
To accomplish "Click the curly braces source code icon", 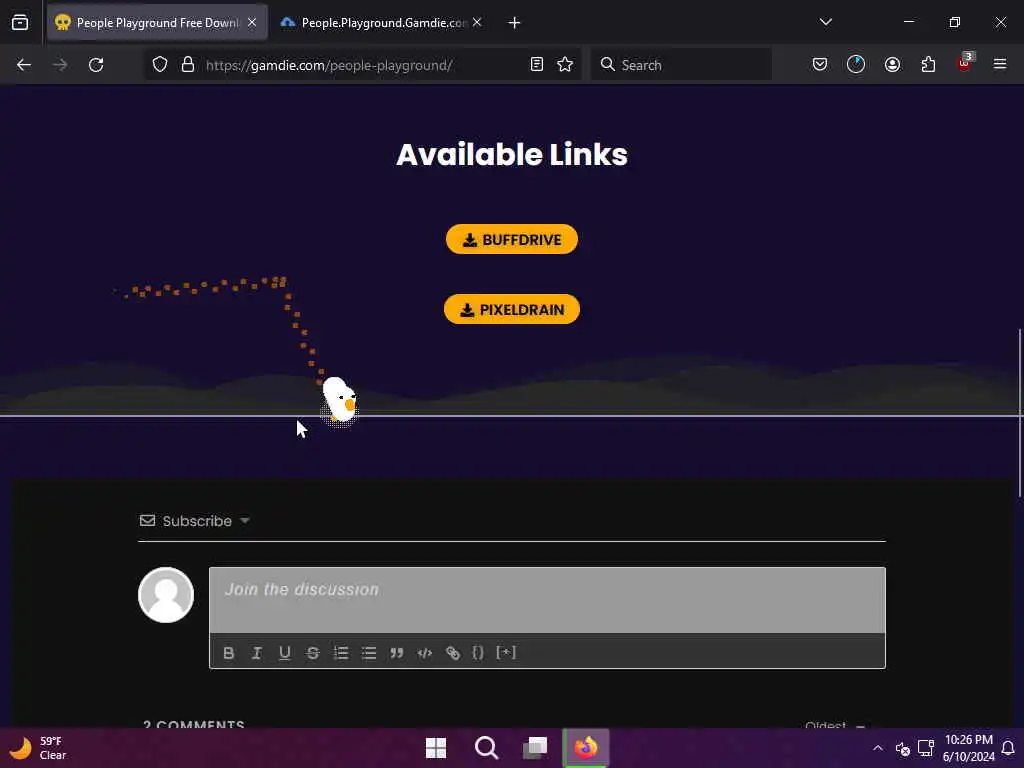I will point(478,652).
